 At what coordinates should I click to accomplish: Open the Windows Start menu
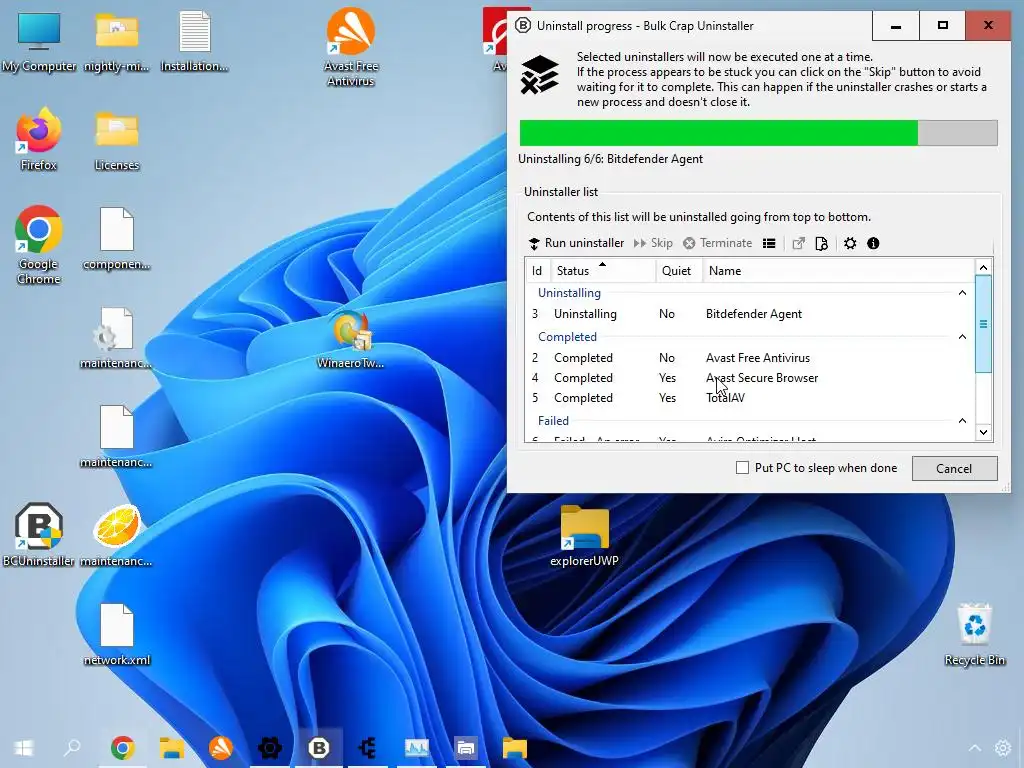pos(24,748)
